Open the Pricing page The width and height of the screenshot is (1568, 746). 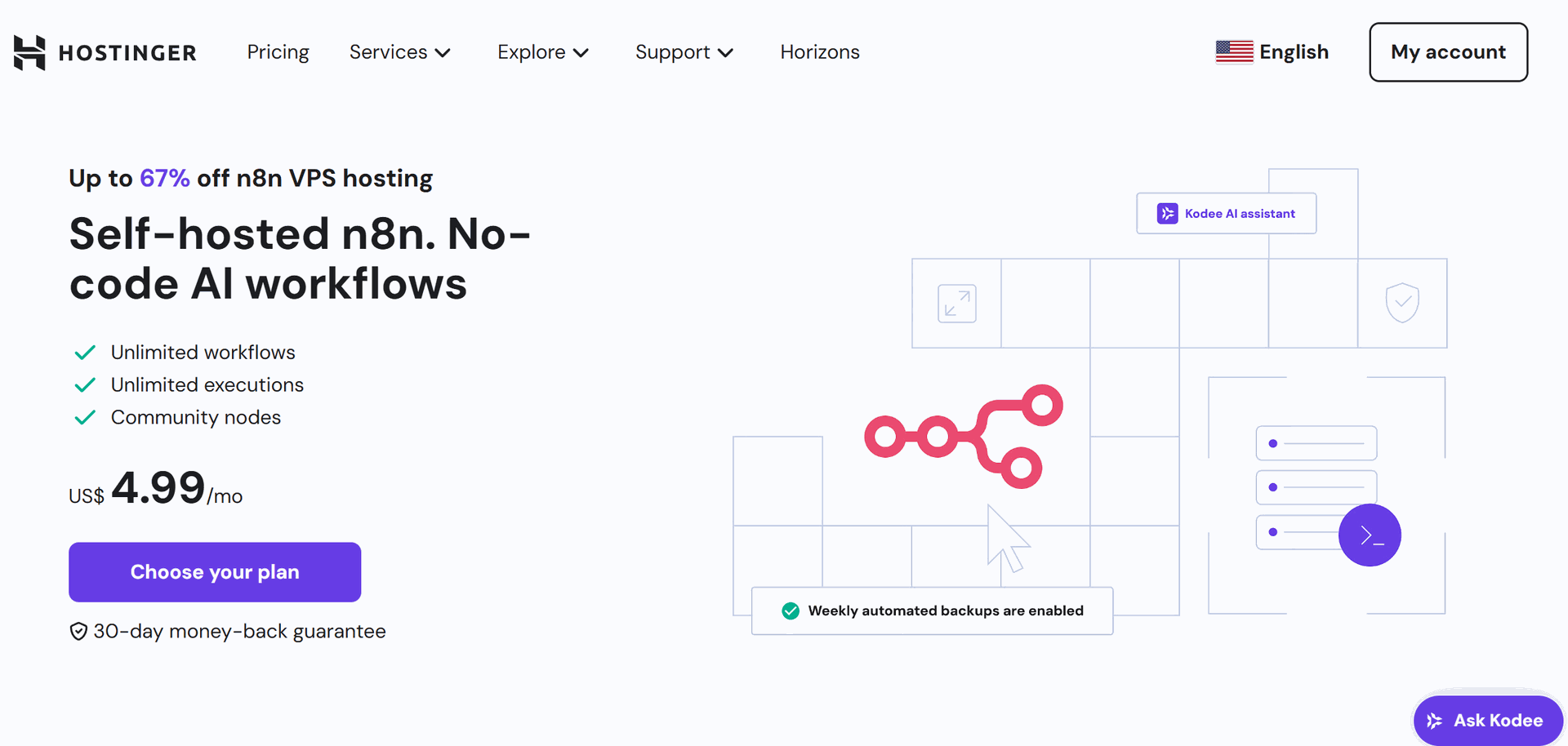coord(278,52)
